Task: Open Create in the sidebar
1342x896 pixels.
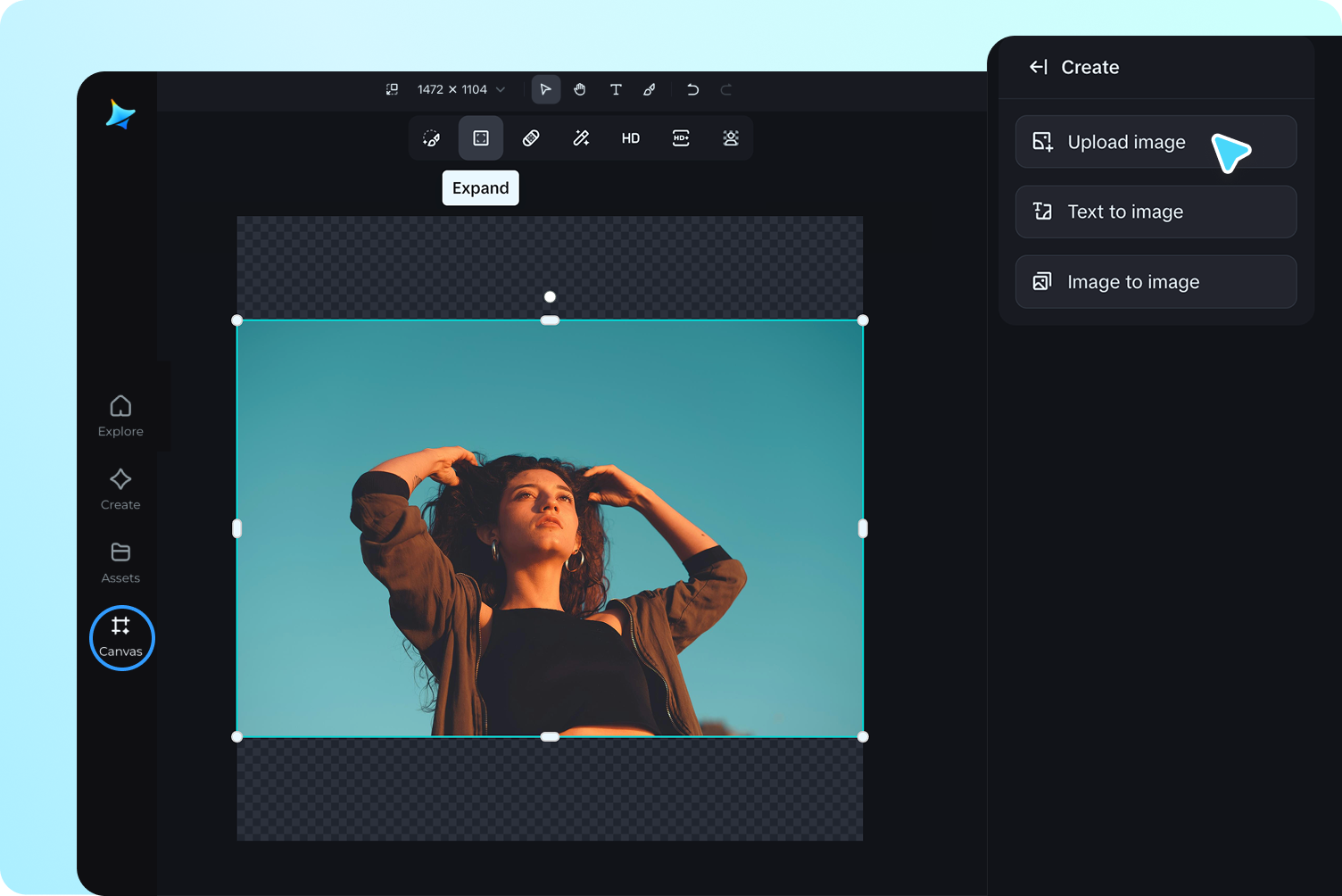Action: [x=120, y=489]
